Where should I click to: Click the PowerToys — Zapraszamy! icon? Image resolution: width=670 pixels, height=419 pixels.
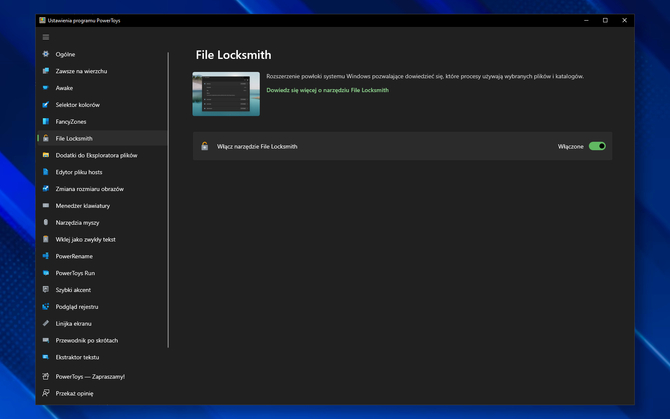coord(46,376)
